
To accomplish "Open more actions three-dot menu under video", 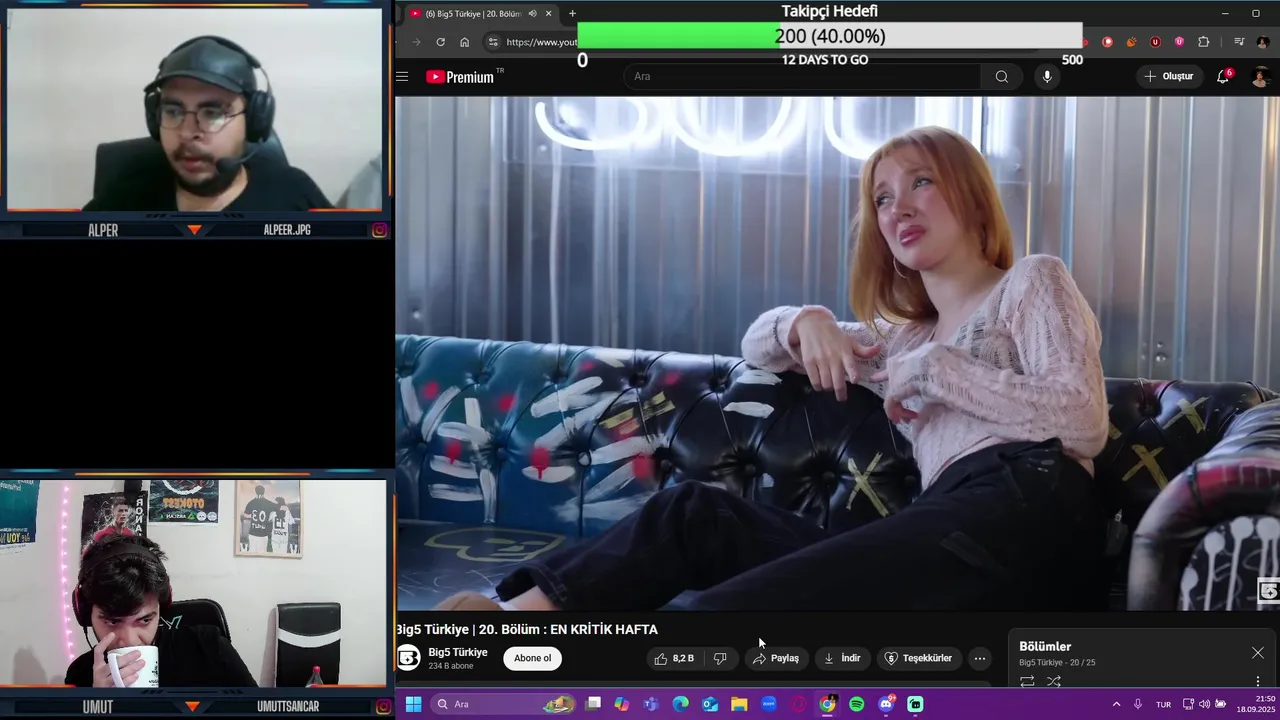I will coord(980,658).
